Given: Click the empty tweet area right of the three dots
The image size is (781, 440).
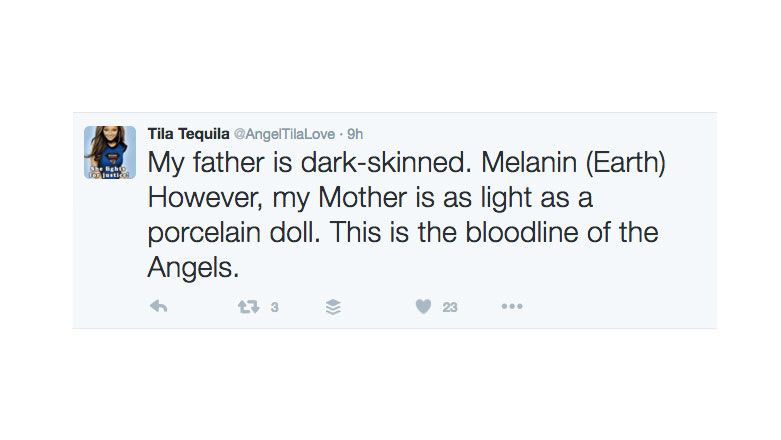Looking at the screenshot, I should coord(620,307).
